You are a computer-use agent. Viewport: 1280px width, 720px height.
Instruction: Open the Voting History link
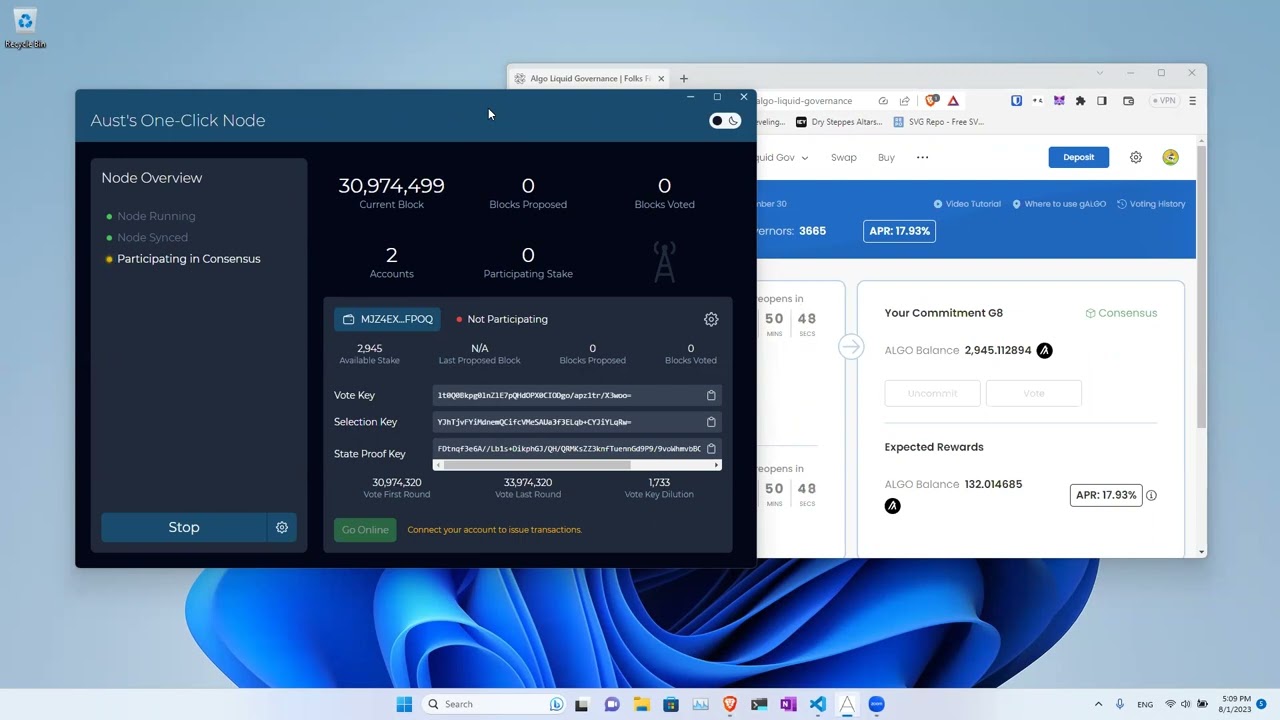pos(1151,204)
